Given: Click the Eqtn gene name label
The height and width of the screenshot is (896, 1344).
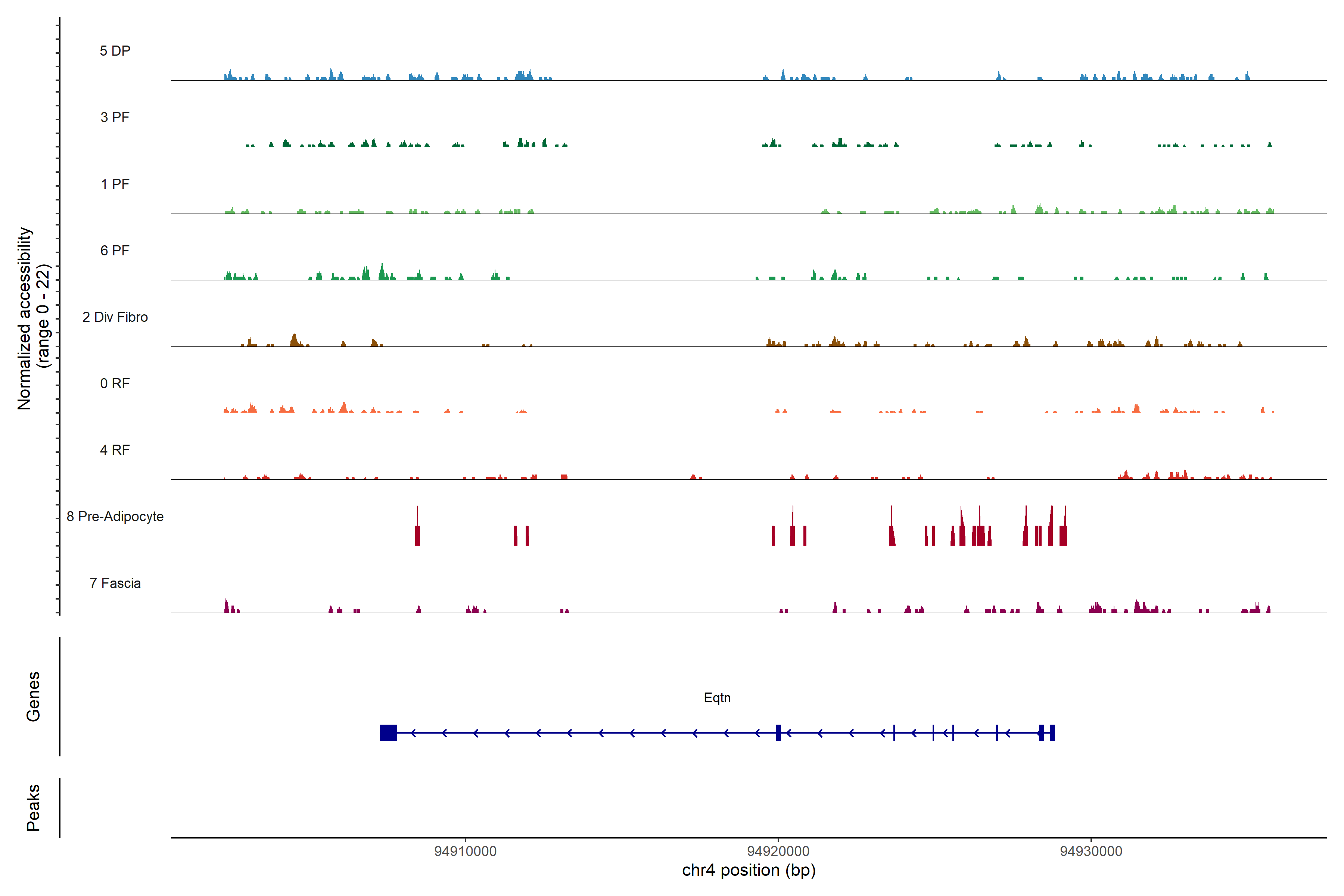Looking at the screenshot, I should [x=716, y=698].
